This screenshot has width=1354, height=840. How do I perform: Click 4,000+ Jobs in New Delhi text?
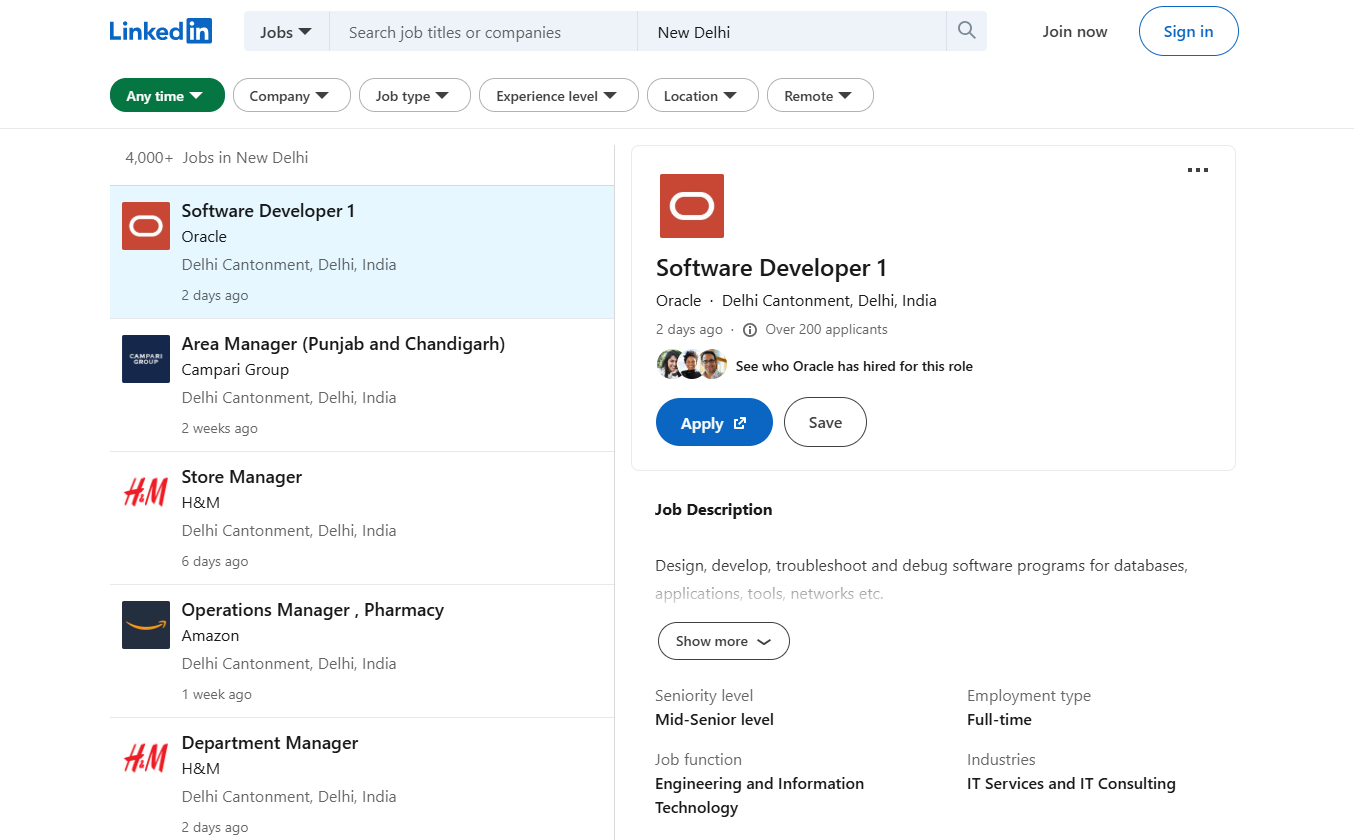(217, 157)
